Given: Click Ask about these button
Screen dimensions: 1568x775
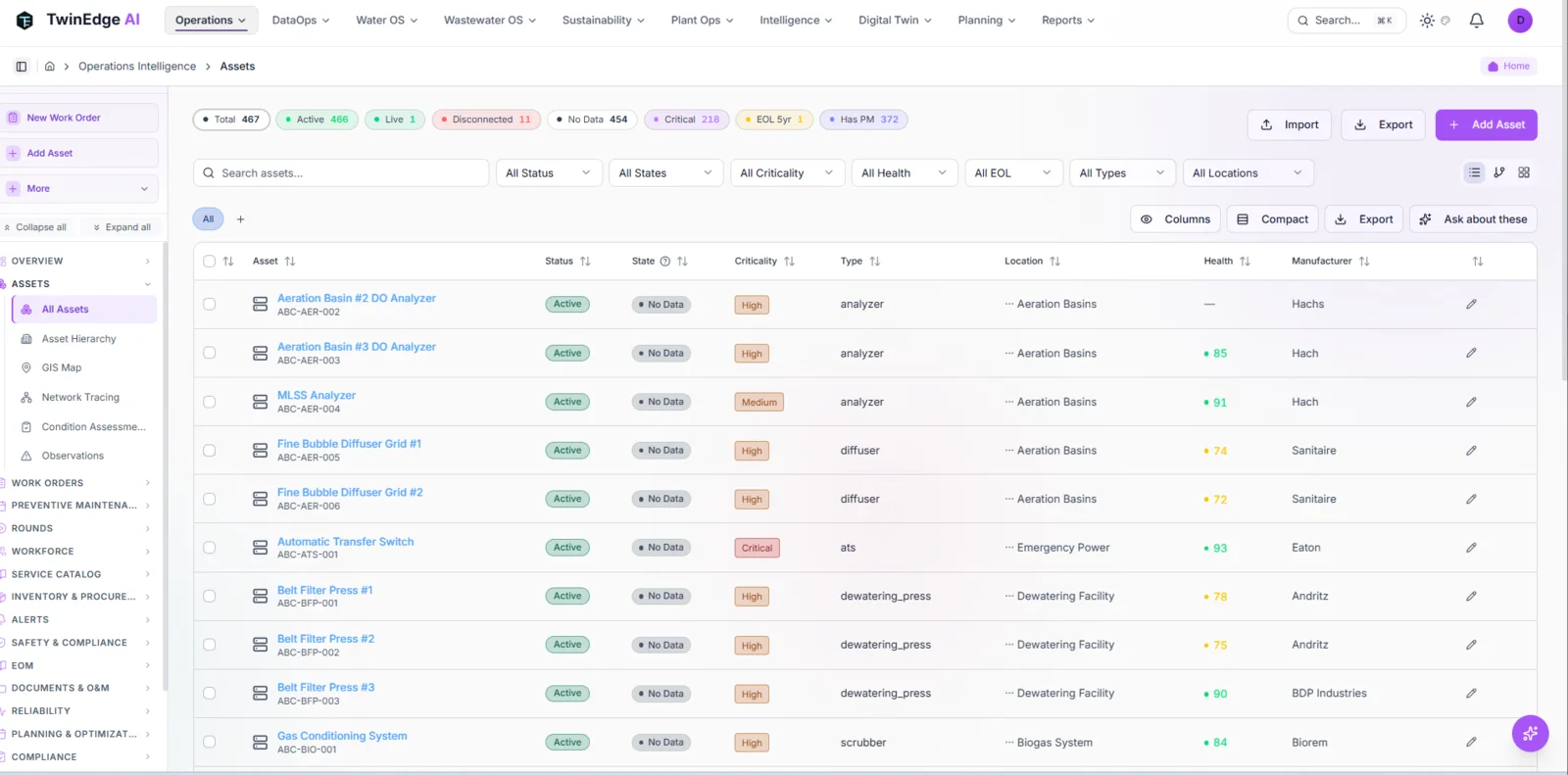Looking at the screenshot, I should point(1473,219).
